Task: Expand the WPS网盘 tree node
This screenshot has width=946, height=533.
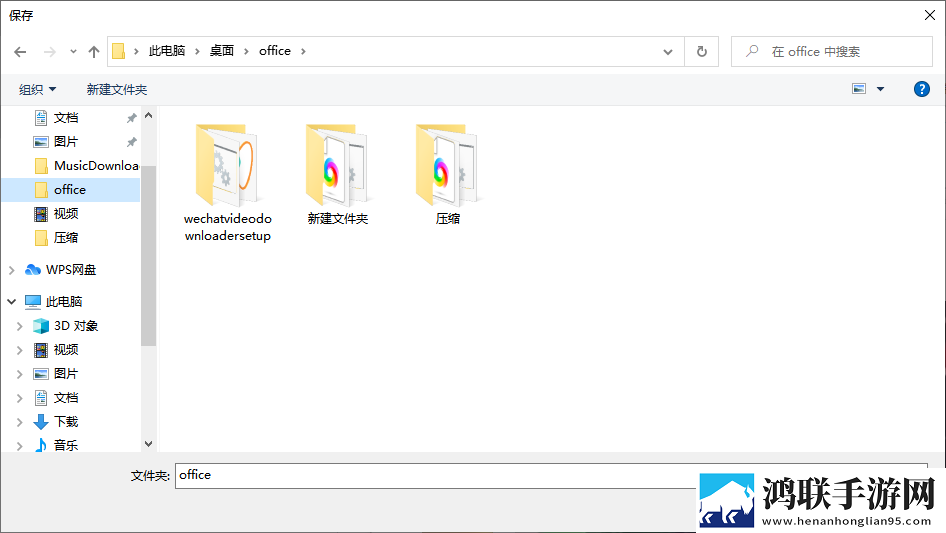Action: [11, 270]
